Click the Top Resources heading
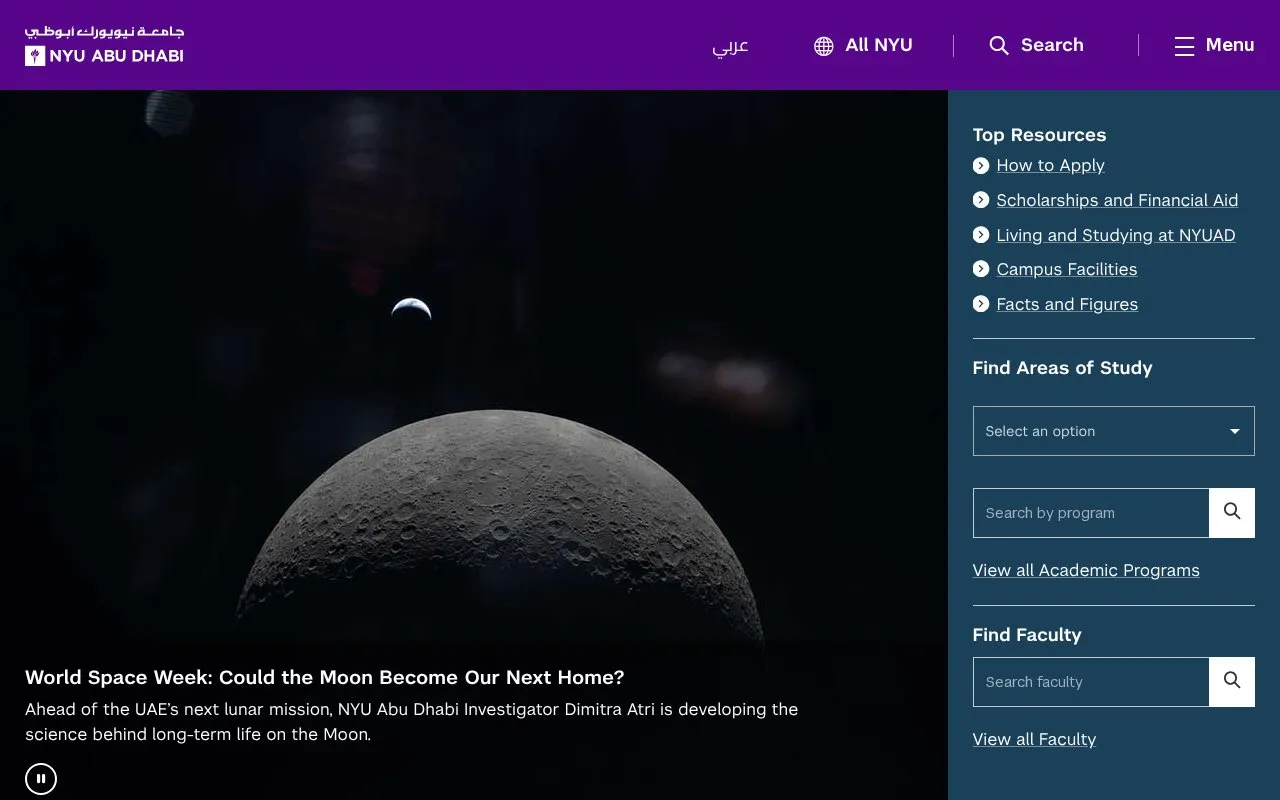This screenshot has width=1280, height=800. click(1039, 135)
